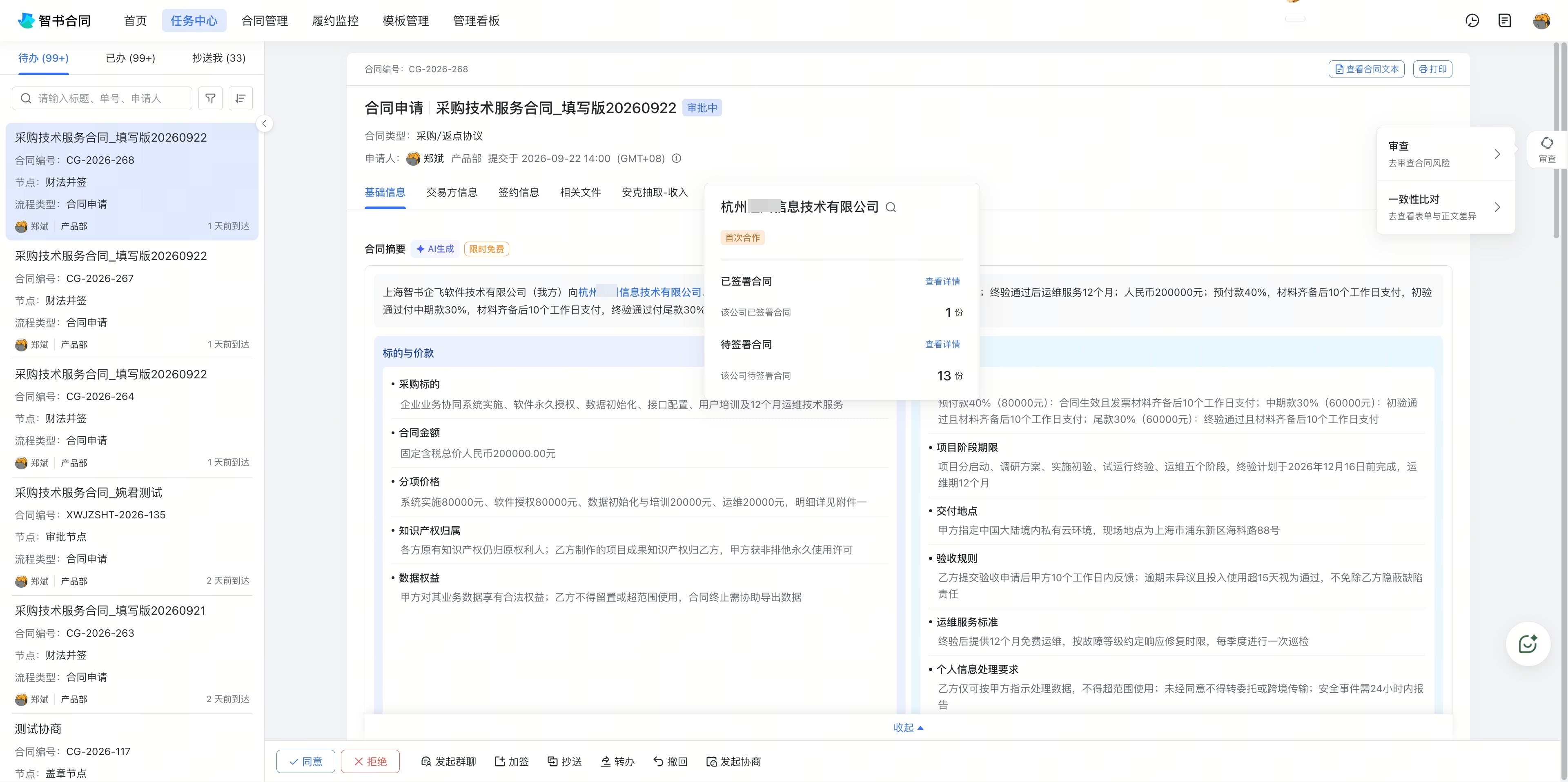Open 安克抽取-收入 tab
This screenshot has height=782, width=1568.
pyautogui.click(x=654, y=192)
